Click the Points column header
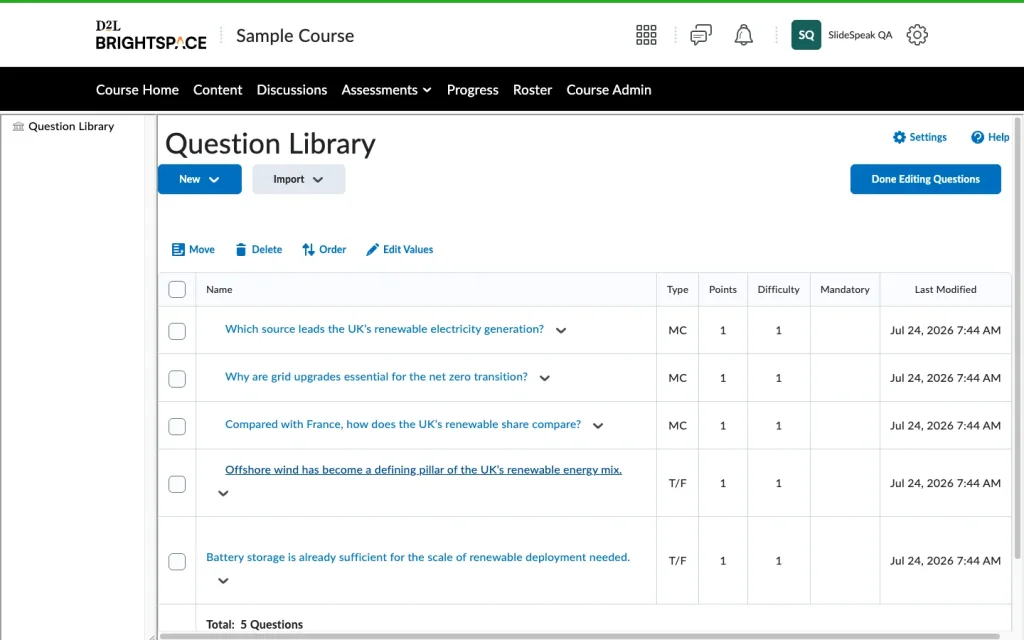This screenshot has width=1024, height=640. click(x=723, y=289)
